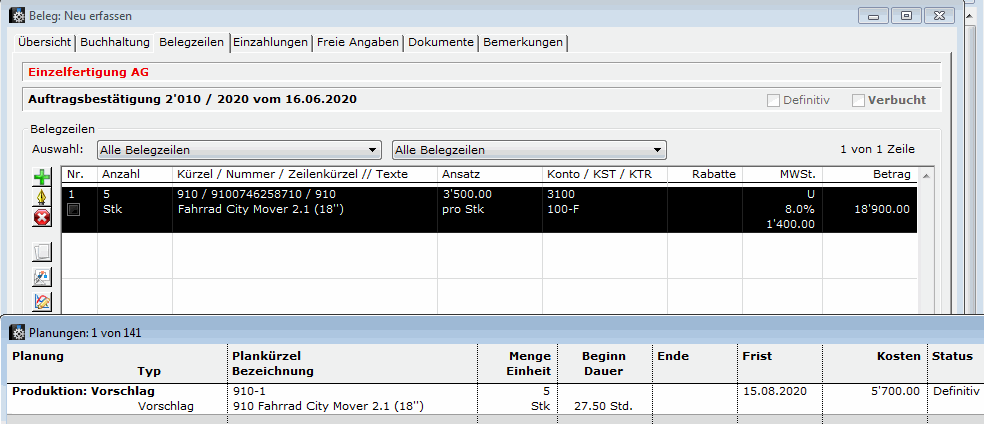
Task: Open the Einzahlungen tab
Action: 271,42
